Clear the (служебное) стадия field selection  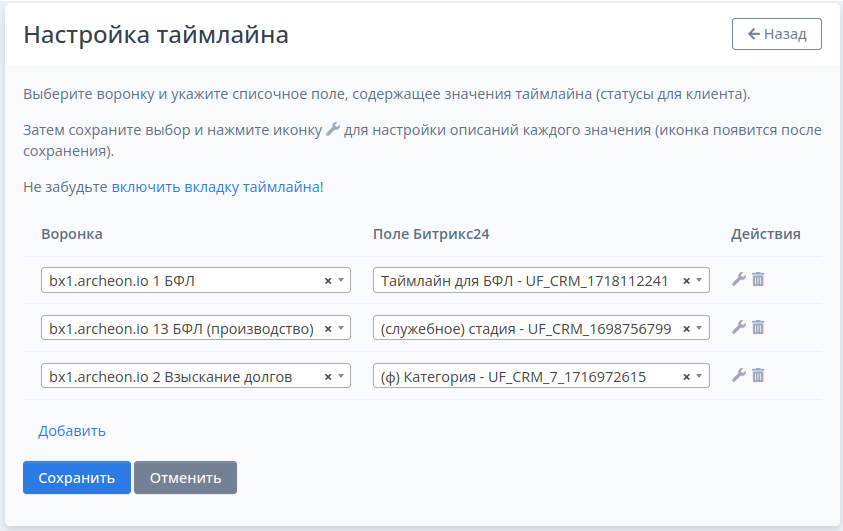tap(687, 329)
